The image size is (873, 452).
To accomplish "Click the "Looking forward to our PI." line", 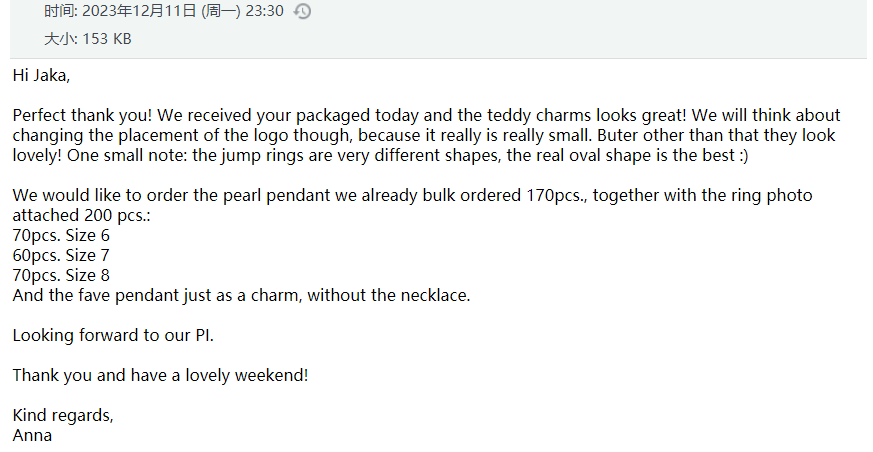I will [x=113, y=335].
